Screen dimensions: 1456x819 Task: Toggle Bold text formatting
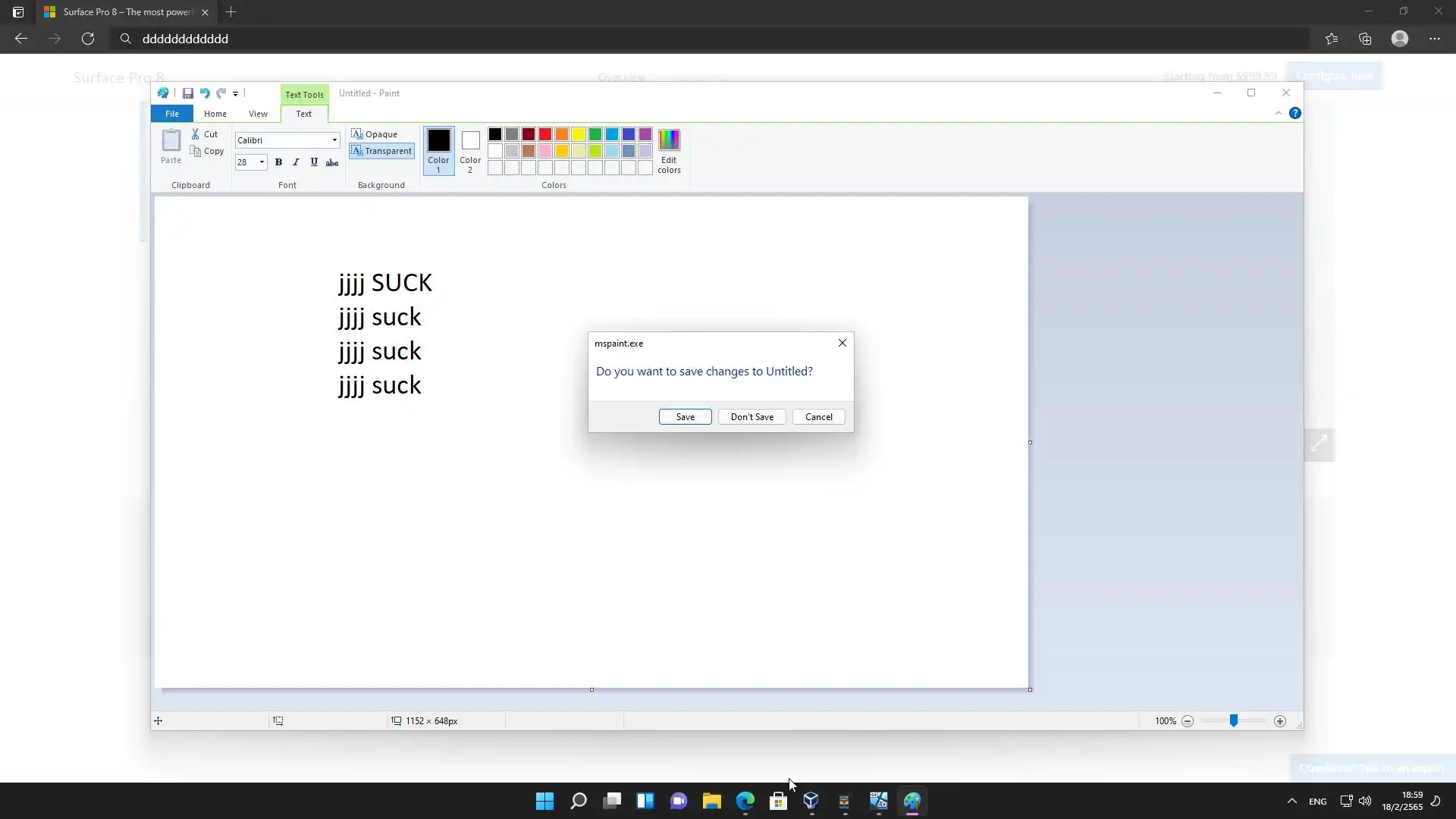278,162
